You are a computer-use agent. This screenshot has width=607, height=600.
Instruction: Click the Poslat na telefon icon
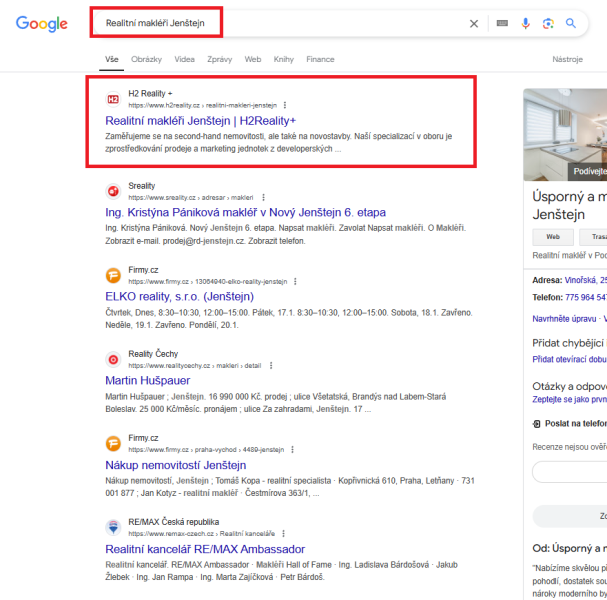(537, 424)
